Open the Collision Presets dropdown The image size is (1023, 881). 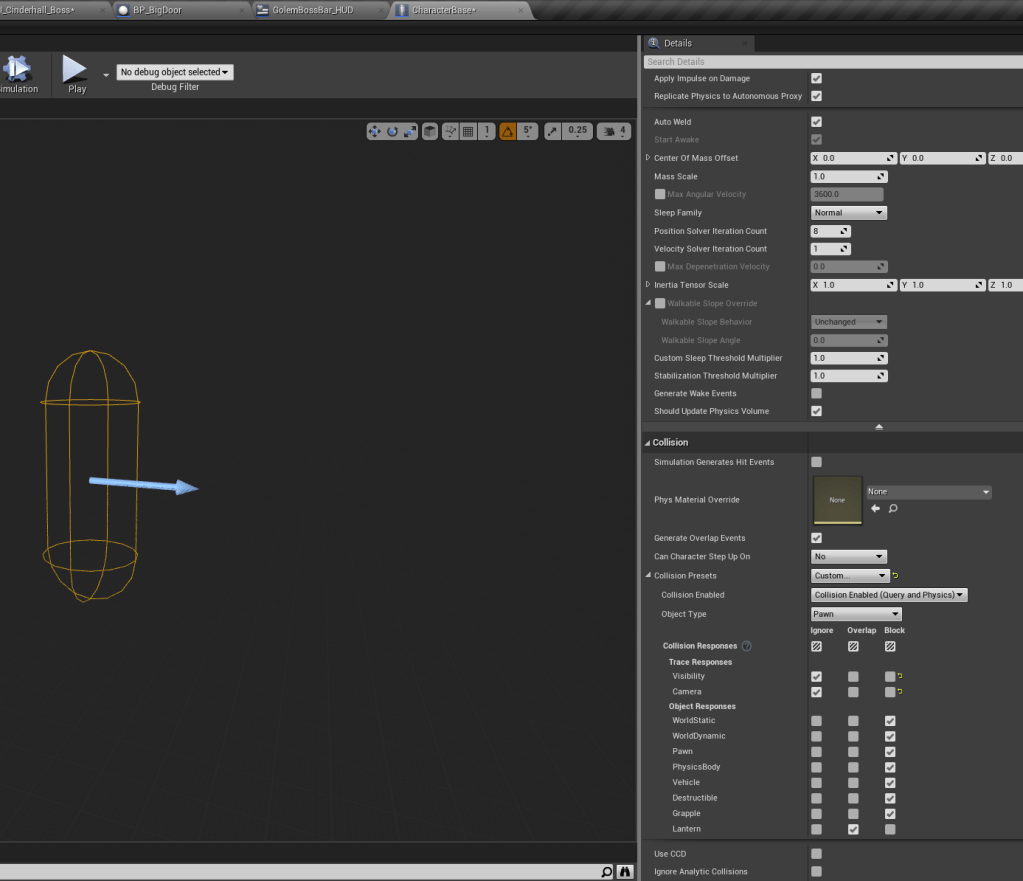tap(849, 576)
